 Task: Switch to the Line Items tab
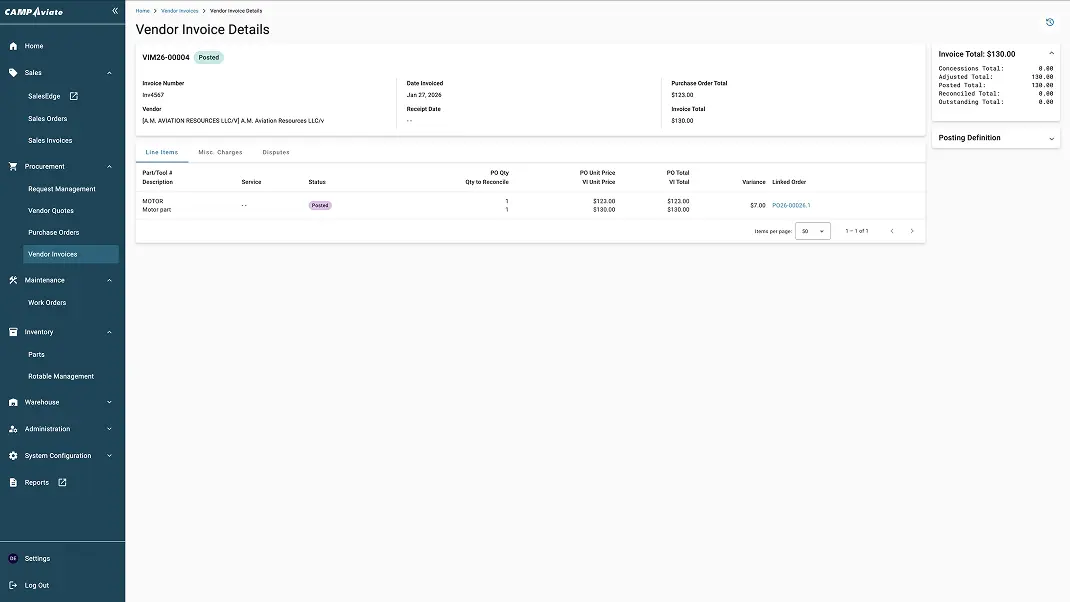click(x=162, y=152)
